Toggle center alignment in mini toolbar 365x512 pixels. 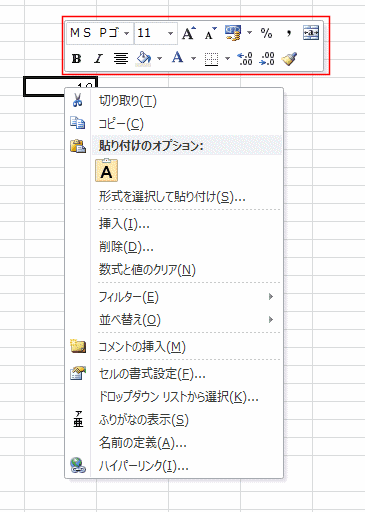point(121,59)
